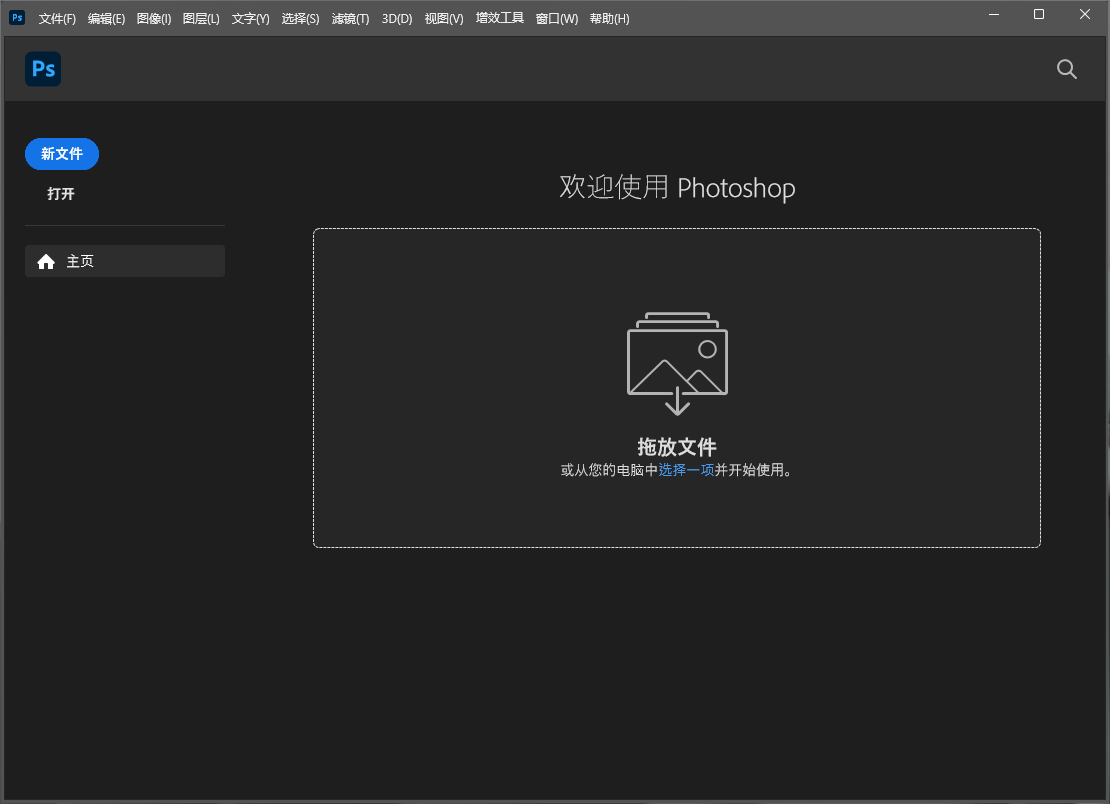Viewport: 1110px width, 804px height.
Task: Open search with the magnifier icon
Action: [1067, 69]
